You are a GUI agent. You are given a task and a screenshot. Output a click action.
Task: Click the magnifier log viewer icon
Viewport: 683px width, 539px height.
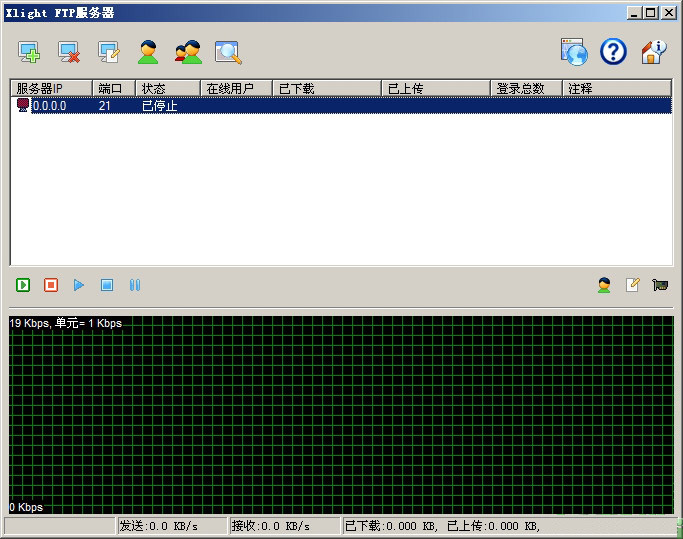coord(228,52)
